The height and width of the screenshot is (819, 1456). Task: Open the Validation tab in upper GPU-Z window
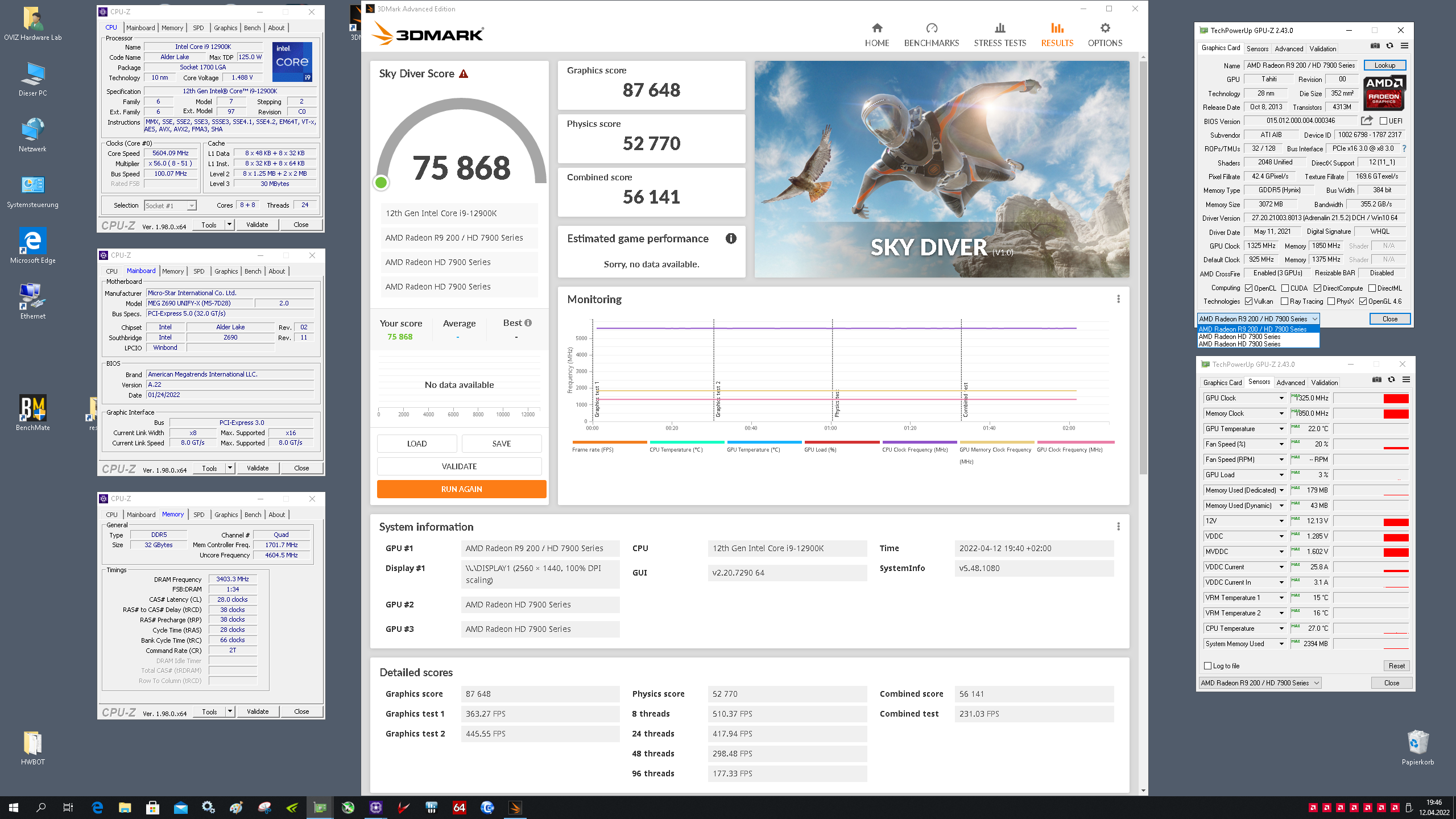coord(1322,49)
